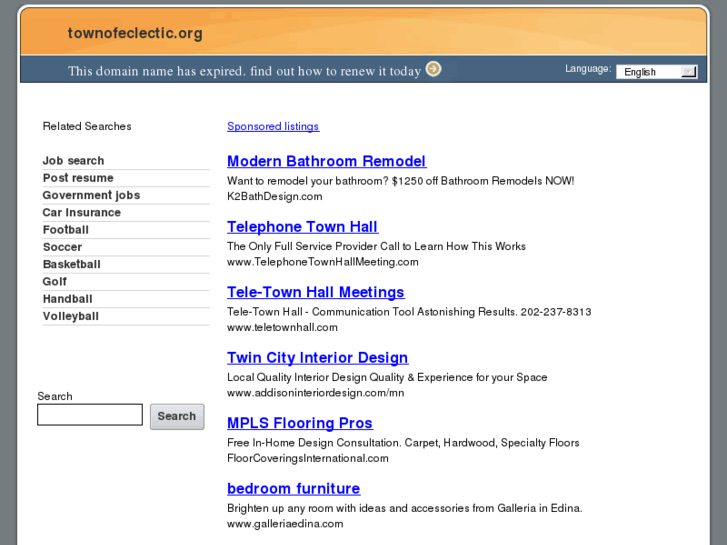Select the Handball related search
The image size is (727, 545).
coord(67,299)
